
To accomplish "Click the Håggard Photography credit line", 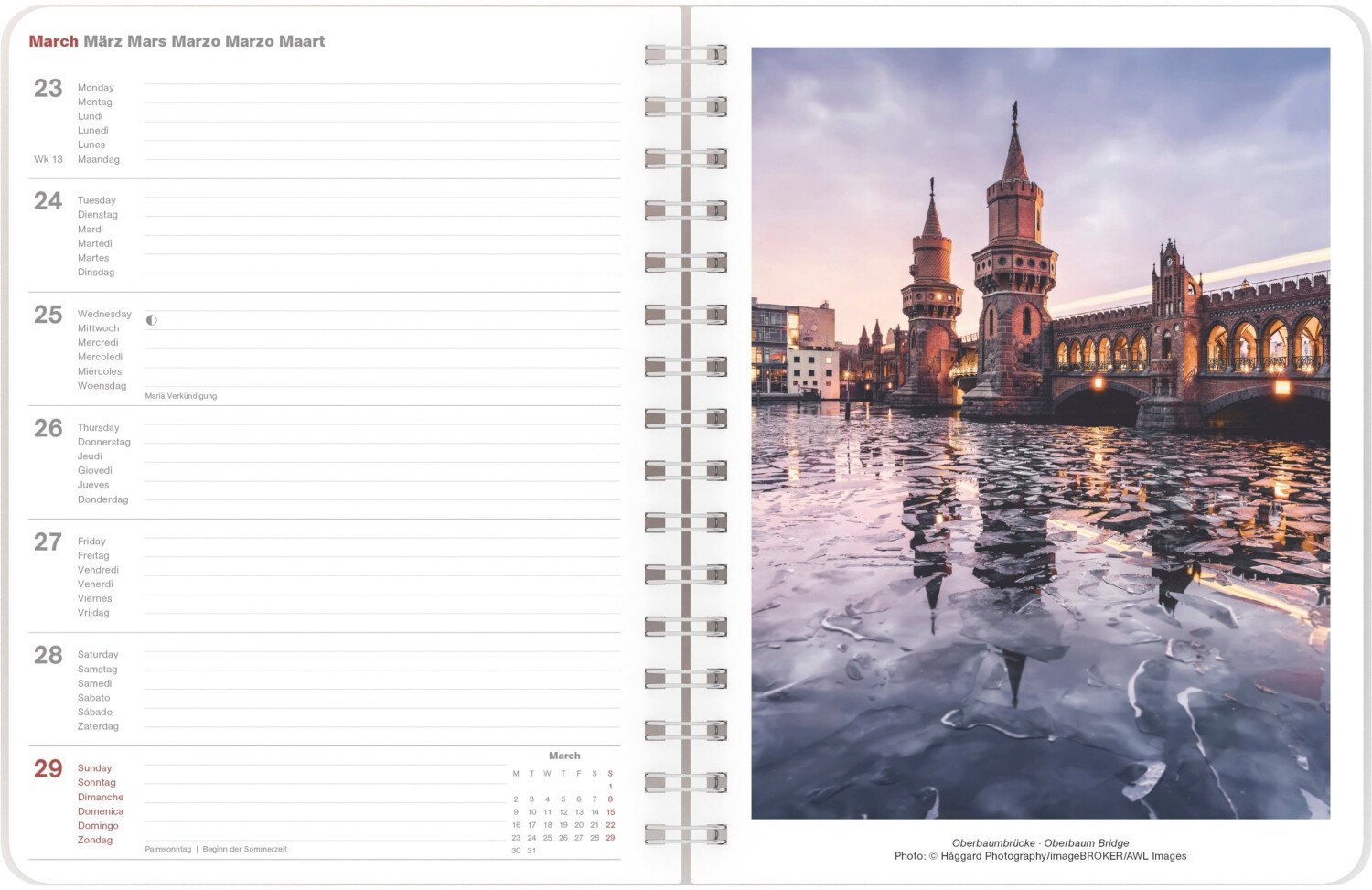I will pos(1040,856).
